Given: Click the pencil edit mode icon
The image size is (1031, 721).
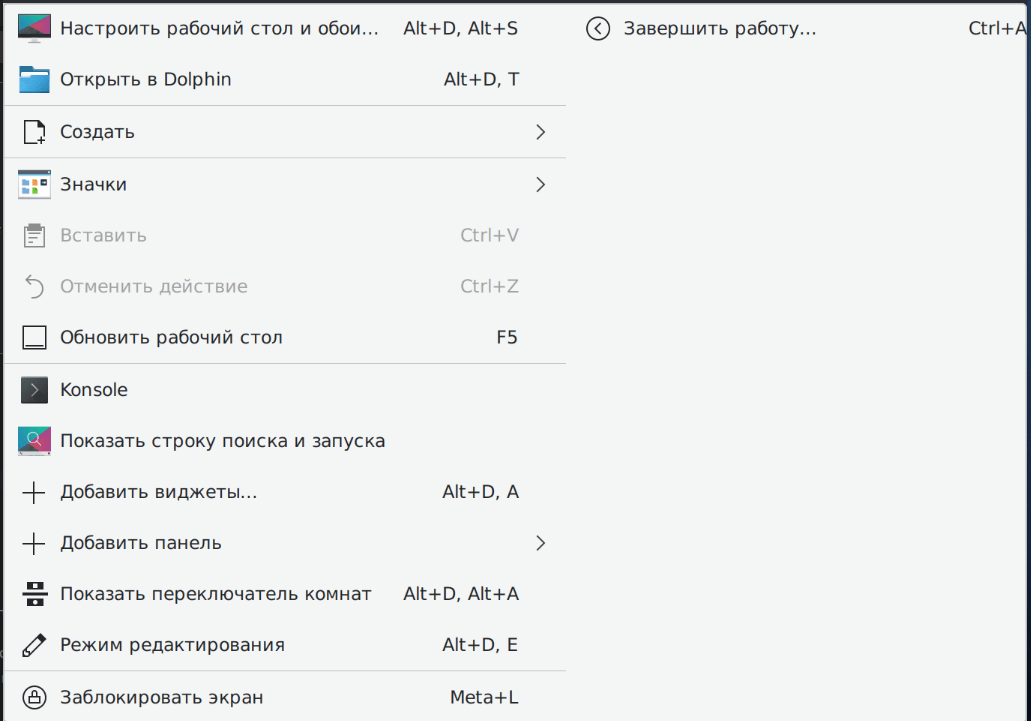Looking at the screenshot, I should point(34,645).
